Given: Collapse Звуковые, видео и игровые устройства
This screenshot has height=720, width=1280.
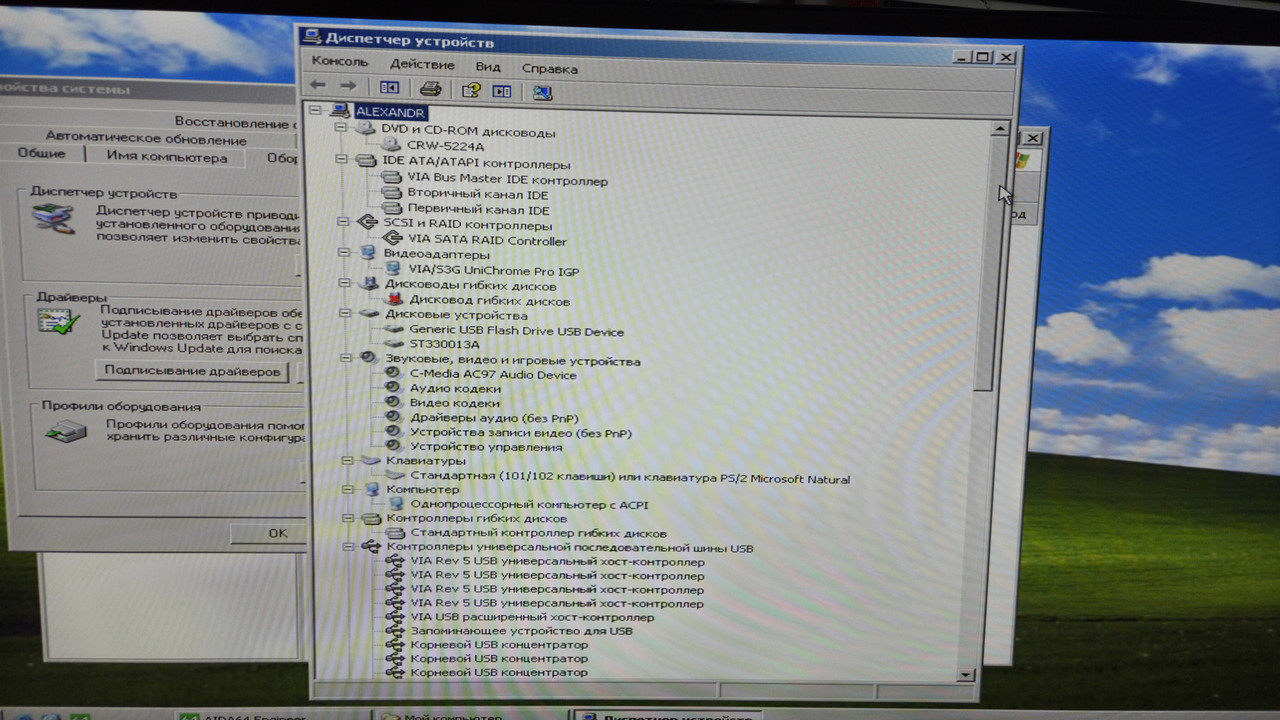Looking at the screenshot, I should [346, 357].
